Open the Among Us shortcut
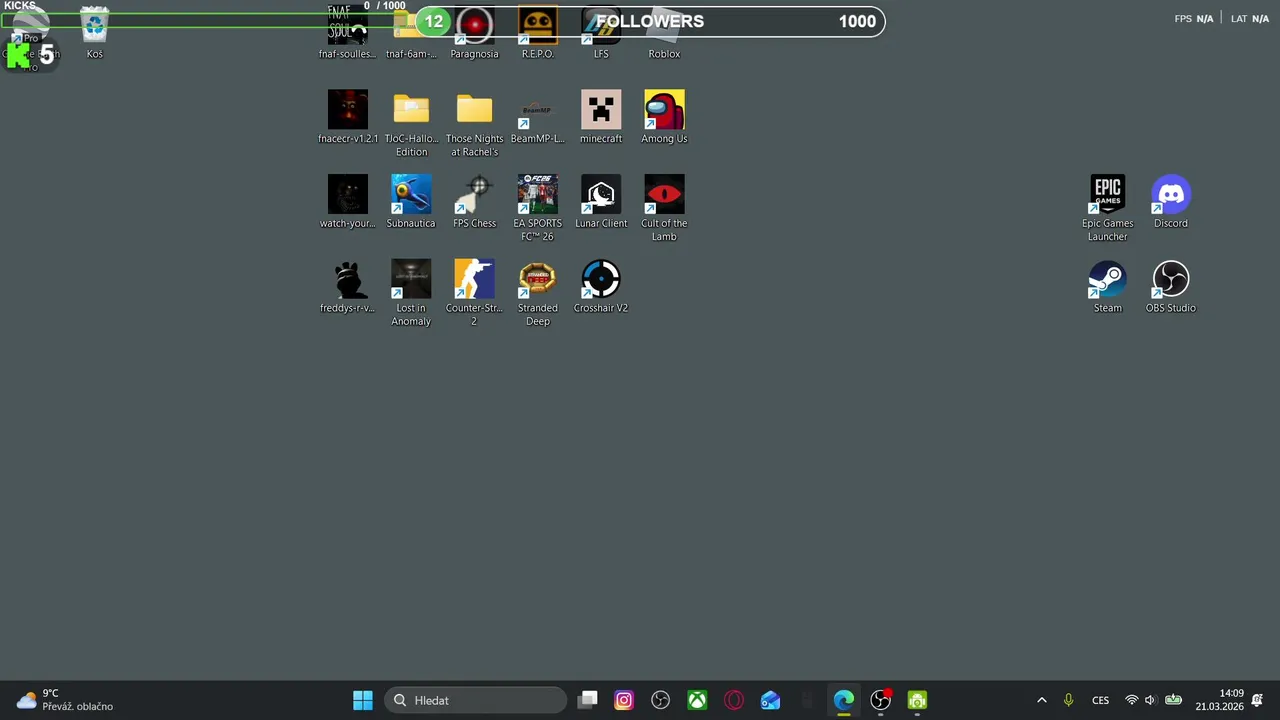The width and height of the screenshot is (1280, 720). tap(664, 117)
